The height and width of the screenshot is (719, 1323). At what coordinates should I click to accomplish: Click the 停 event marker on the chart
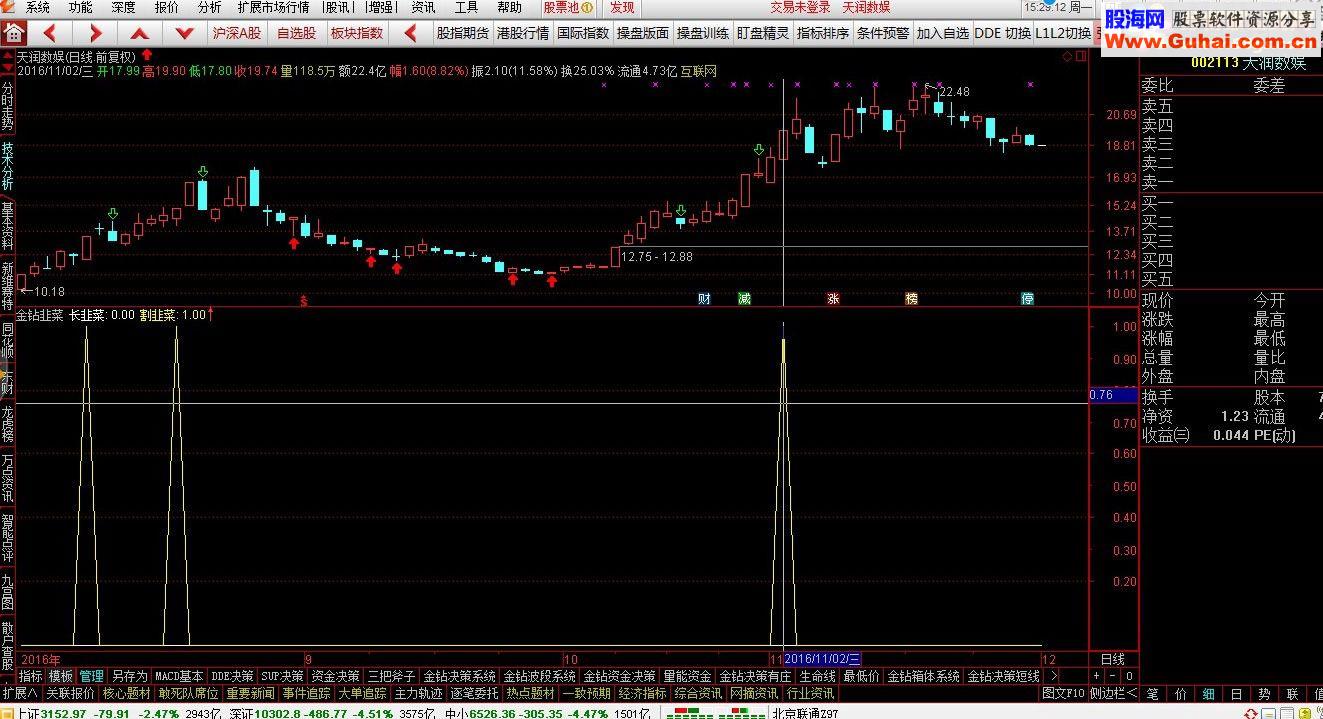(1027, 298)
